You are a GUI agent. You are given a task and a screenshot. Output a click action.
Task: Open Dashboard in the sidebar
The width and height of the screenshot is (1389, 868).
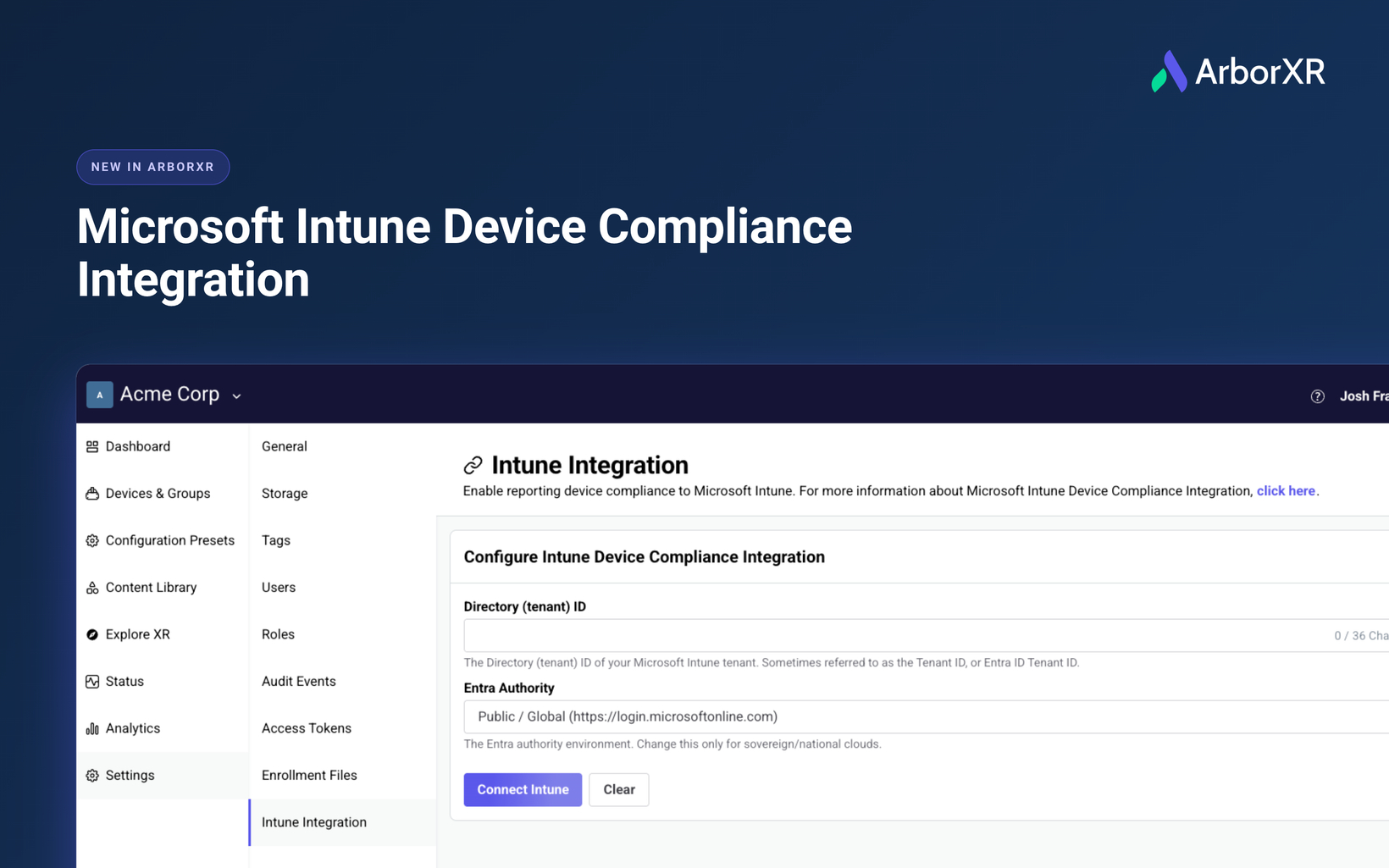coord(163,446)
